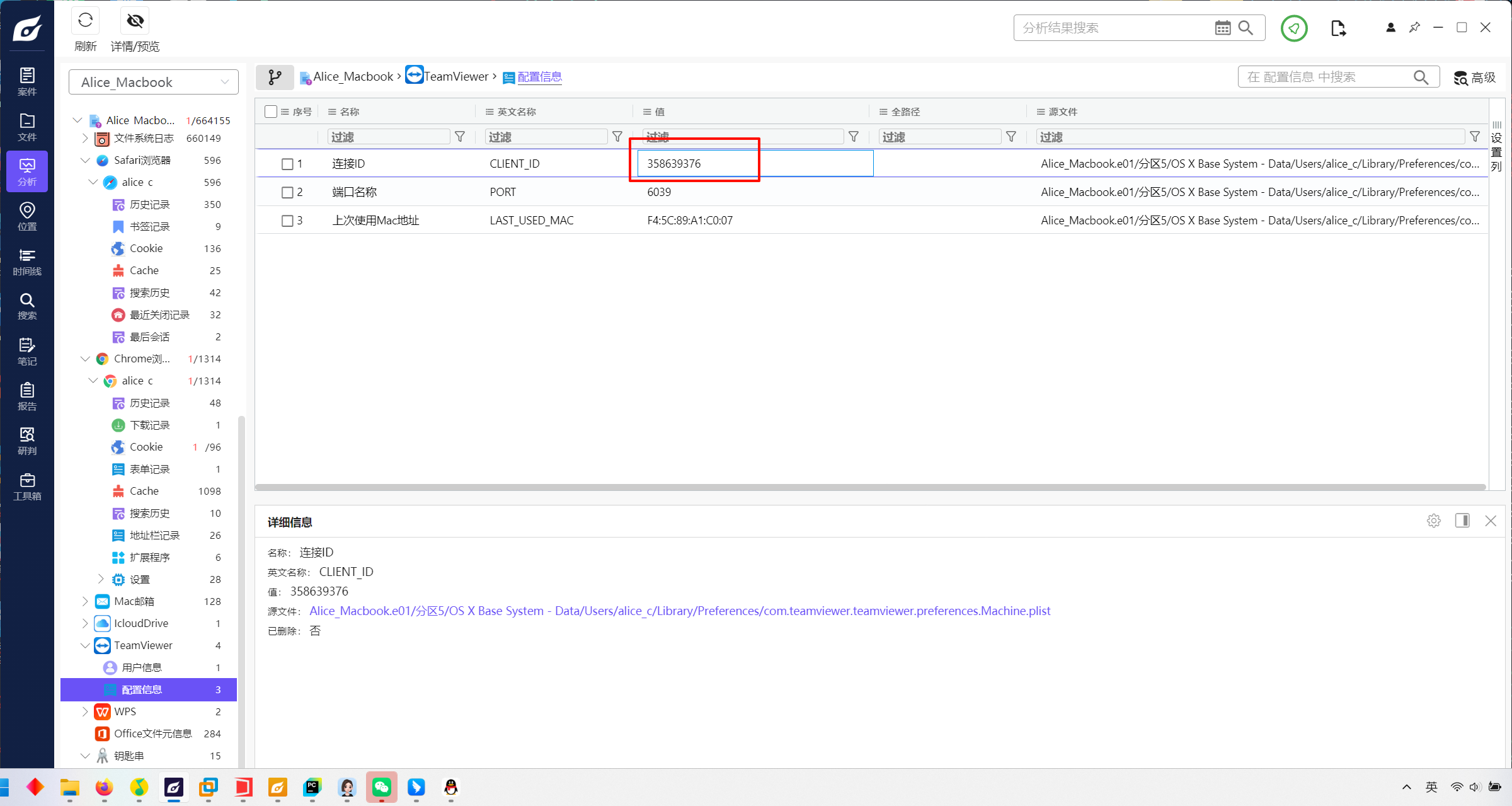The height and width of the screenshot is (806, 1512).
Task: Select 用户信息 under TeamViewer
Action: [142, 667]
